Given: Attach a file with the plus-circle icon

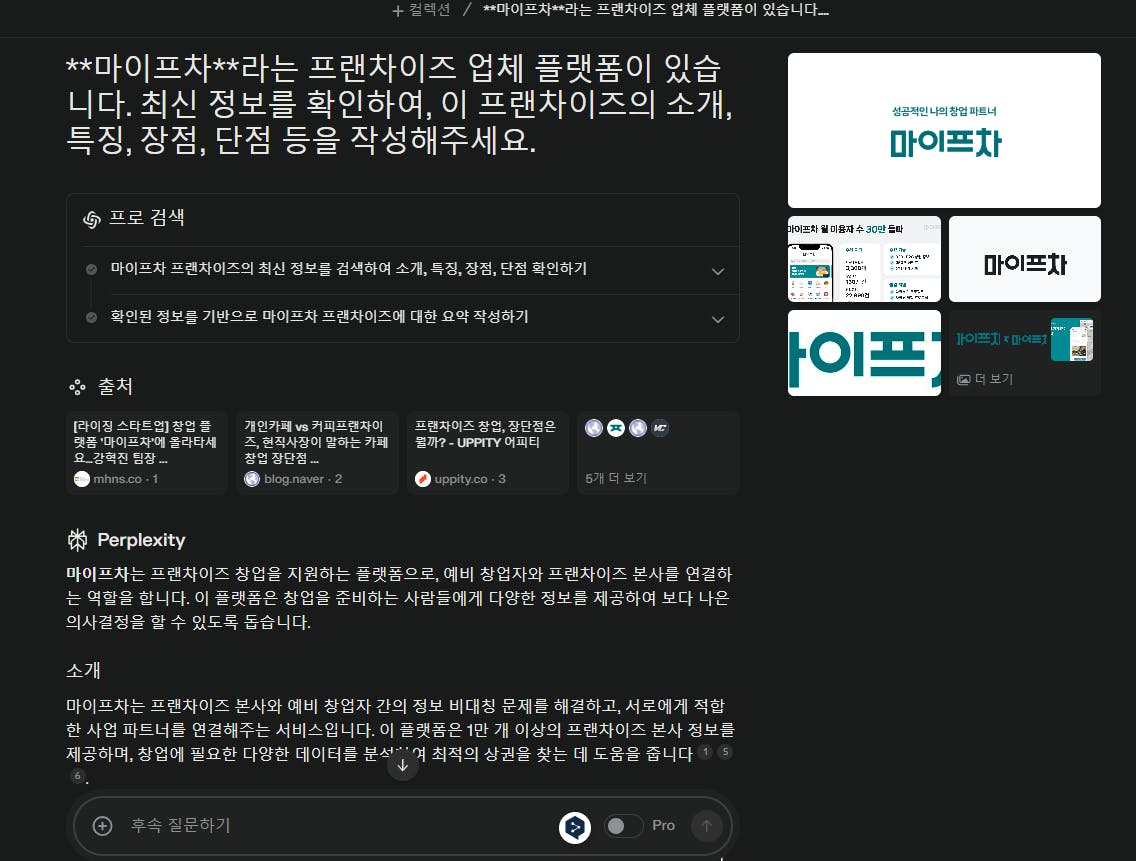Looking at the screenshot, I should 103,825.
